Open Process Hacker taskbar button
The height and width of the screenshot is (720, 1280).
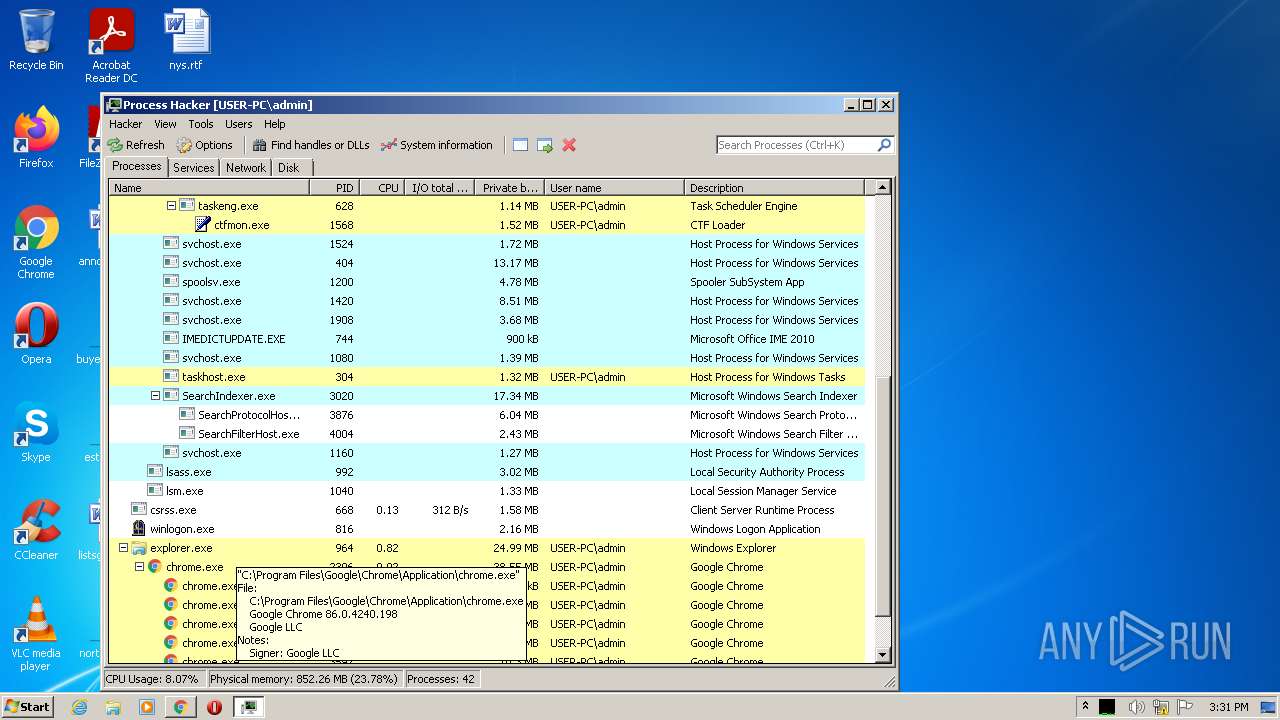(x=248, y=707)
